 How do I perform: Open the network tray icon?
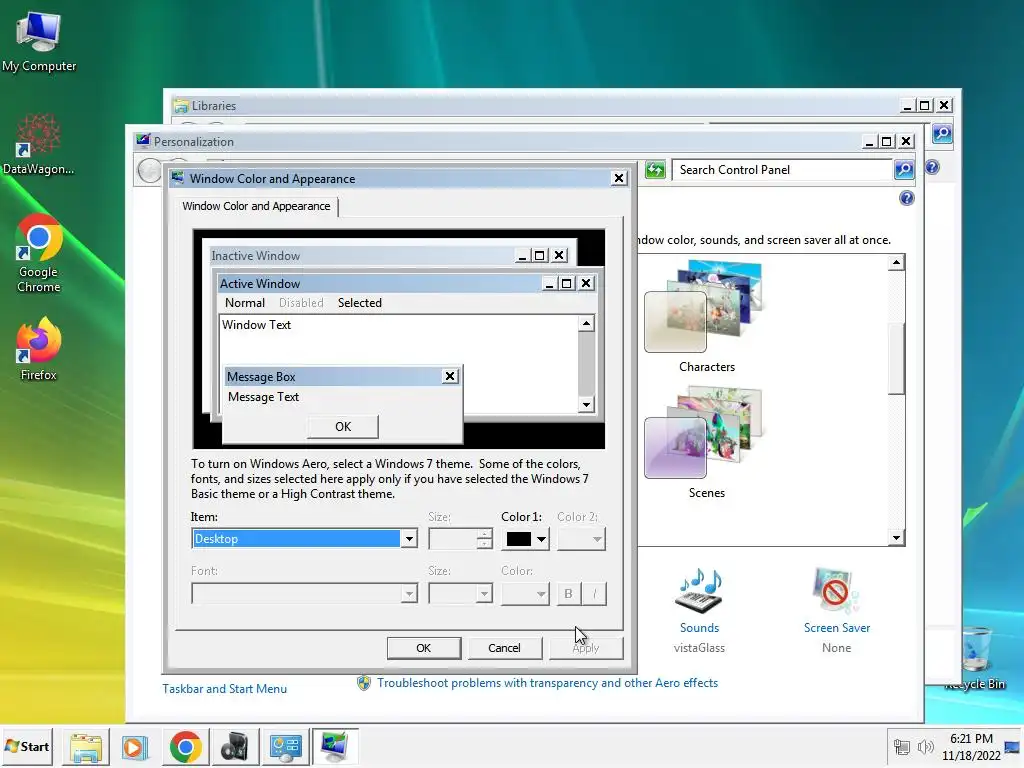pos(901,747)
